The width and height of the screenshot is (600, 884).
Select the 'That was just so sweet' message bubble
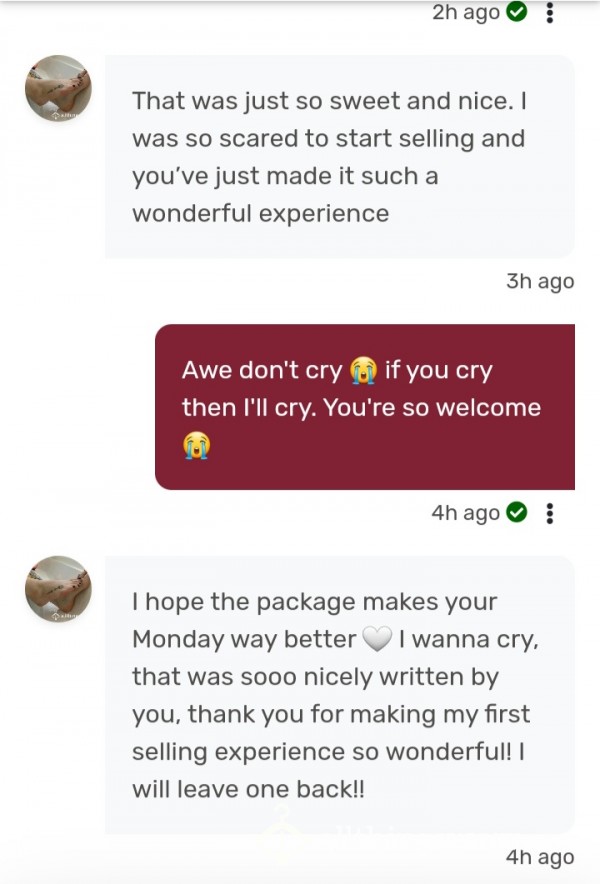[x=339, y=157]
